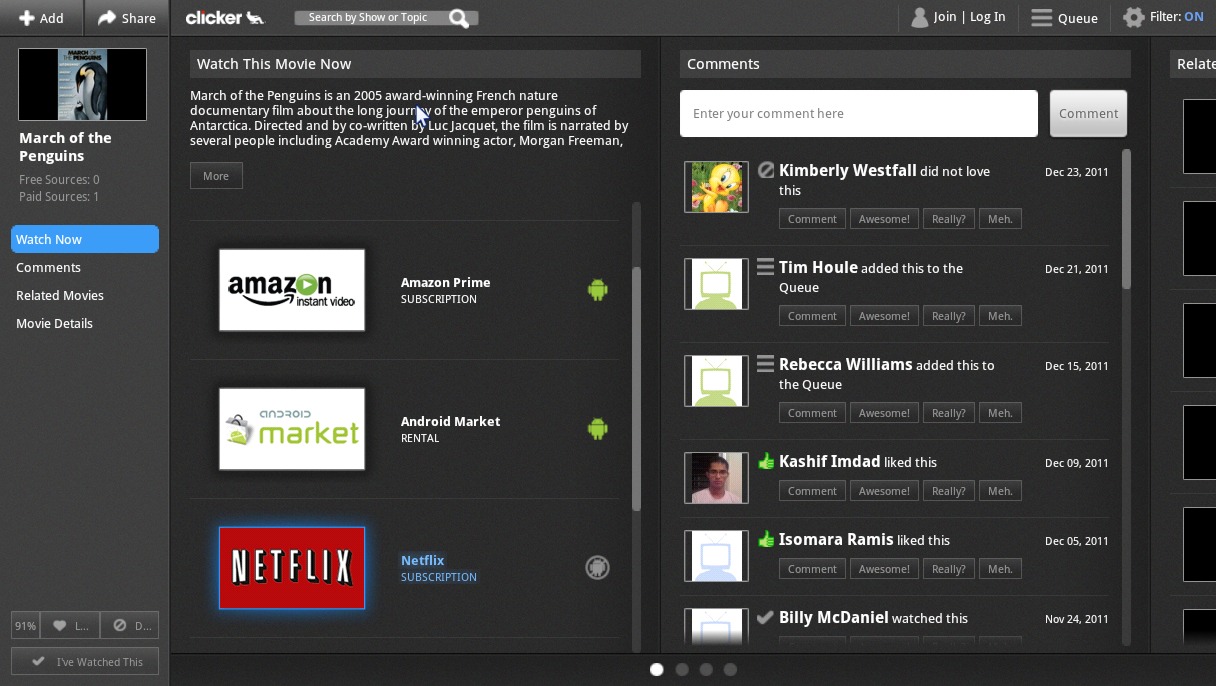Screen dimensions: 1216x686
Task: Mark the movie as I've Watched This
Action: click(85, 661)
